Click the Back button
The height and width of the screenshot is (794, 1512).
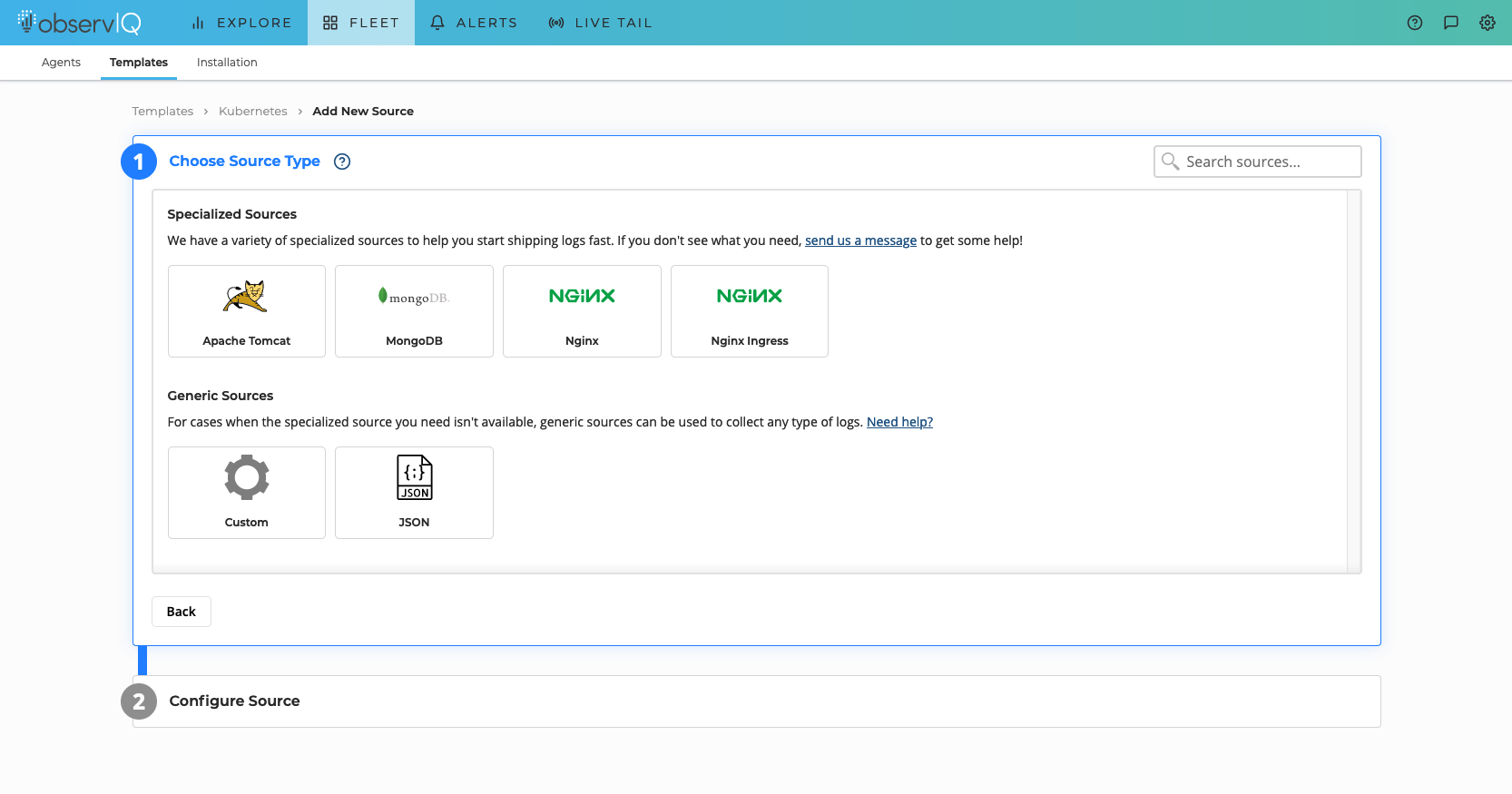182,612
